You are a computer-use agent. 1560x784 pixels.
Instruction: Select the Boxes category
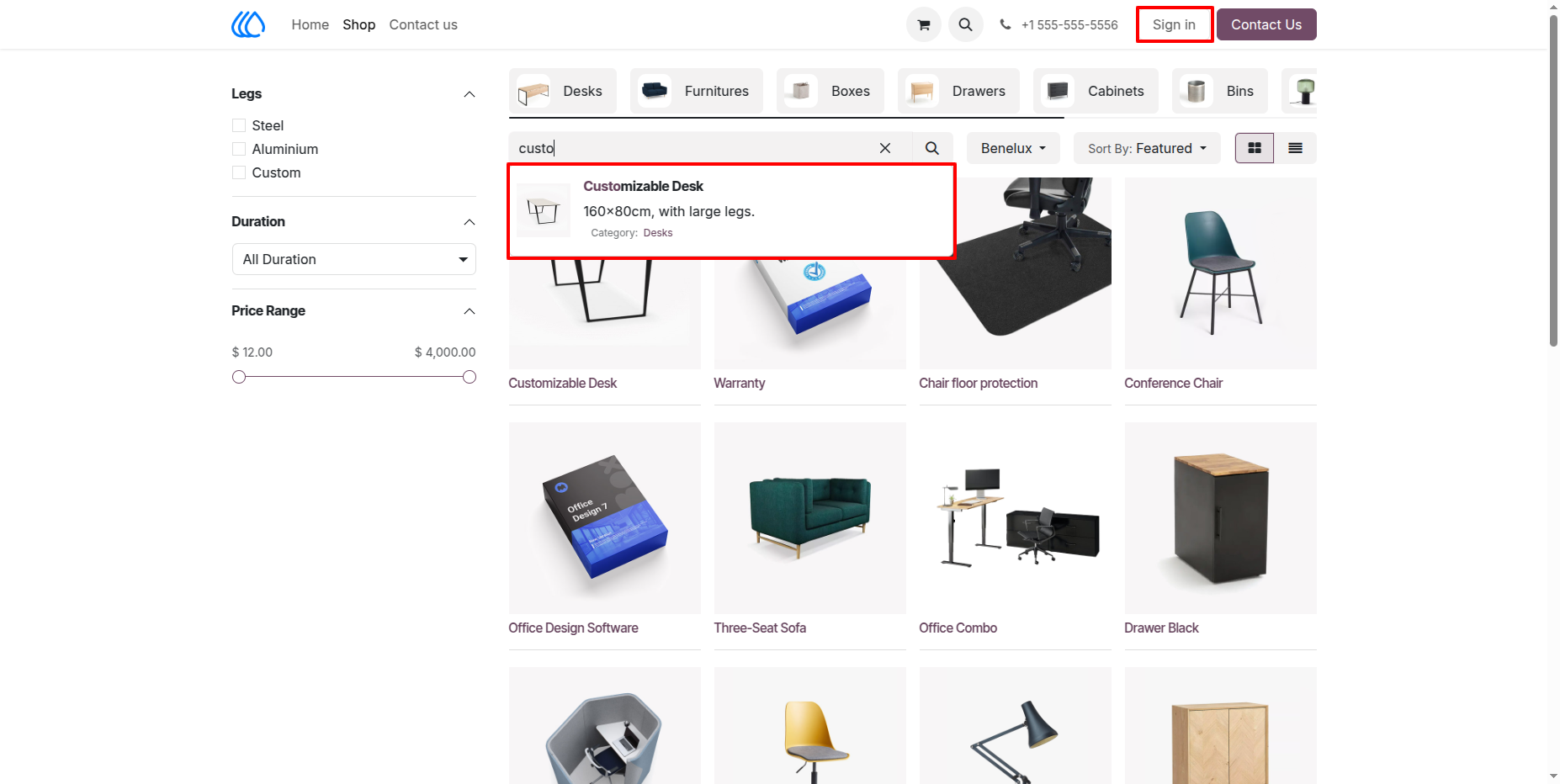click(x=830, y=91)
